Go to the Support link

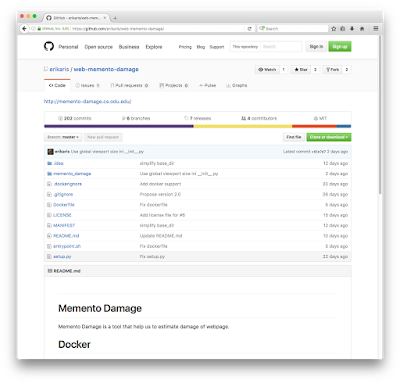217,47
